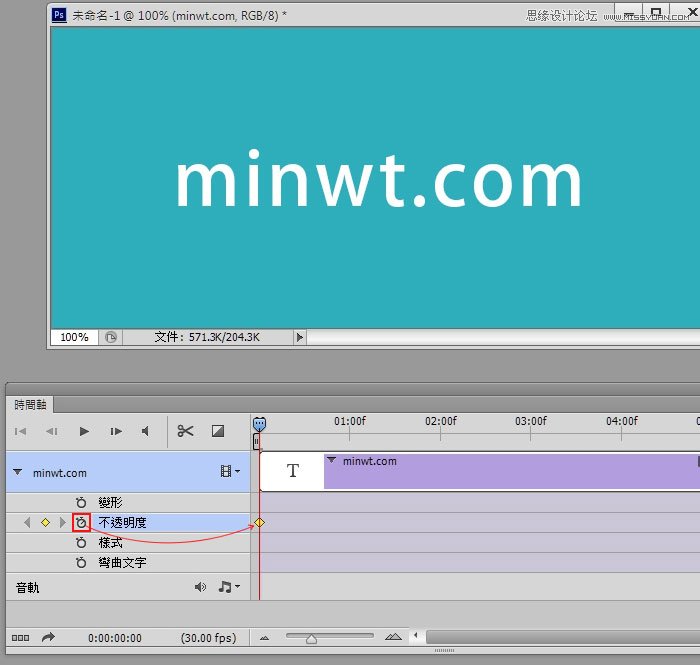Toggle audio playback speaker icon

tap(145, 431)
